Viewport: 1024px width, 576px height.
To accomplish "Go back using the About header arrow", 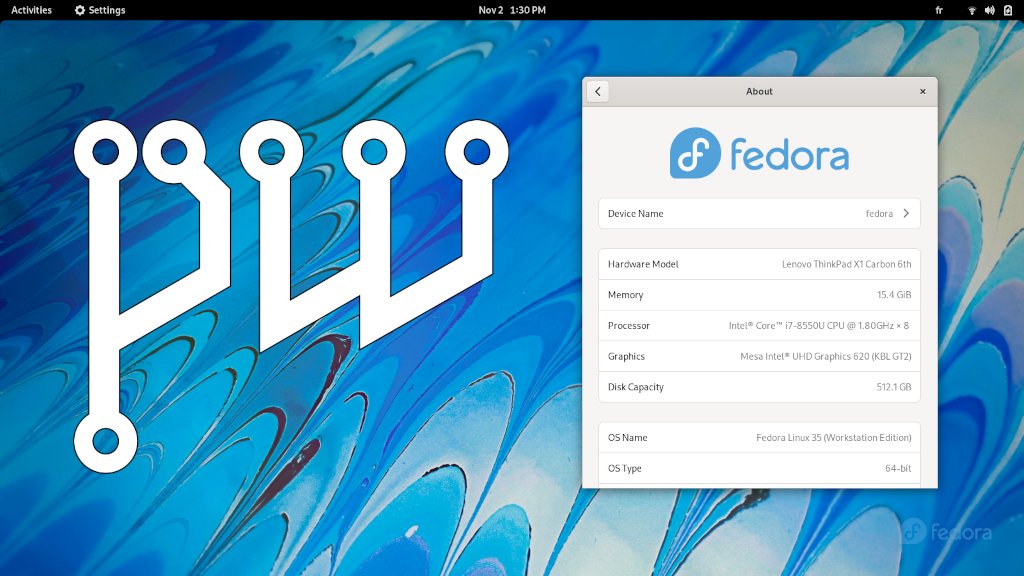I will [598, 91].
